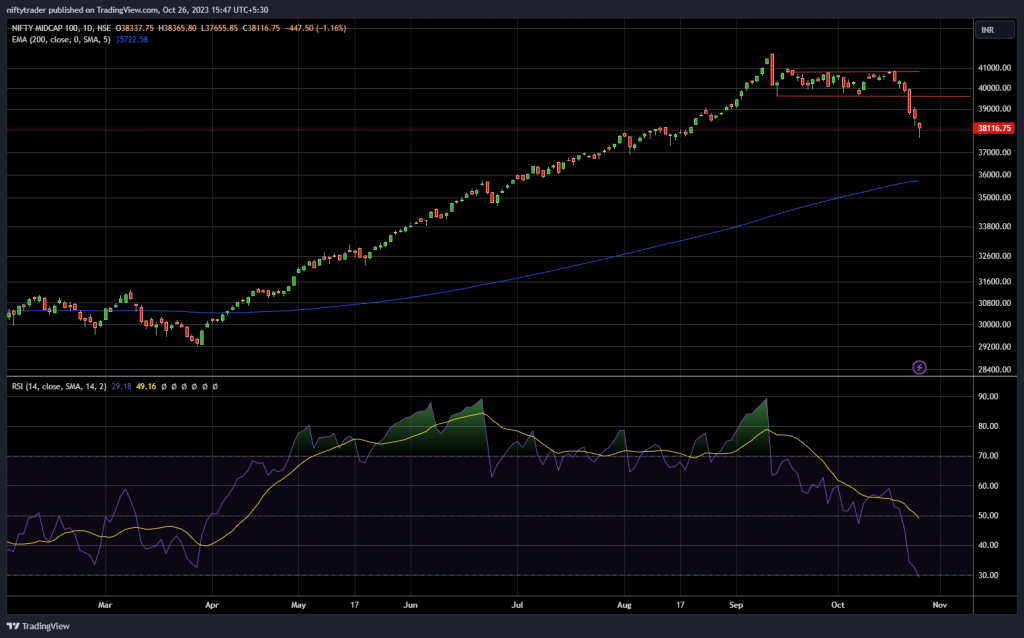Click the 33800.00 price axis label
Image resolution: width=1024 pixels, height=638 pixels.
(995, 227)
